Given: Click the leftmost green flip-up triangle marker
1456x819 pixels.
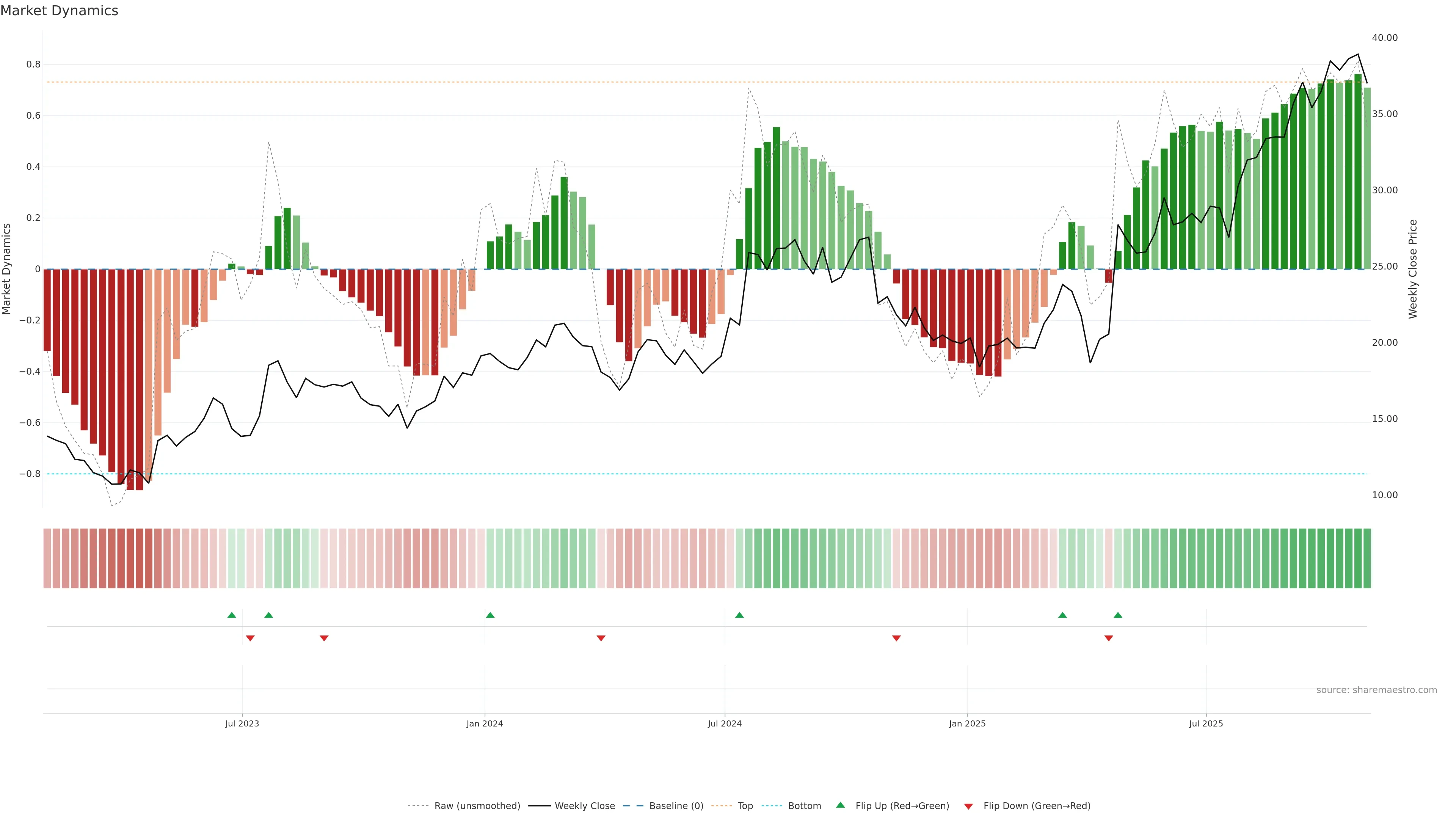Looking at the screenshot, I should pyautogui.click(x=232, y=615).
